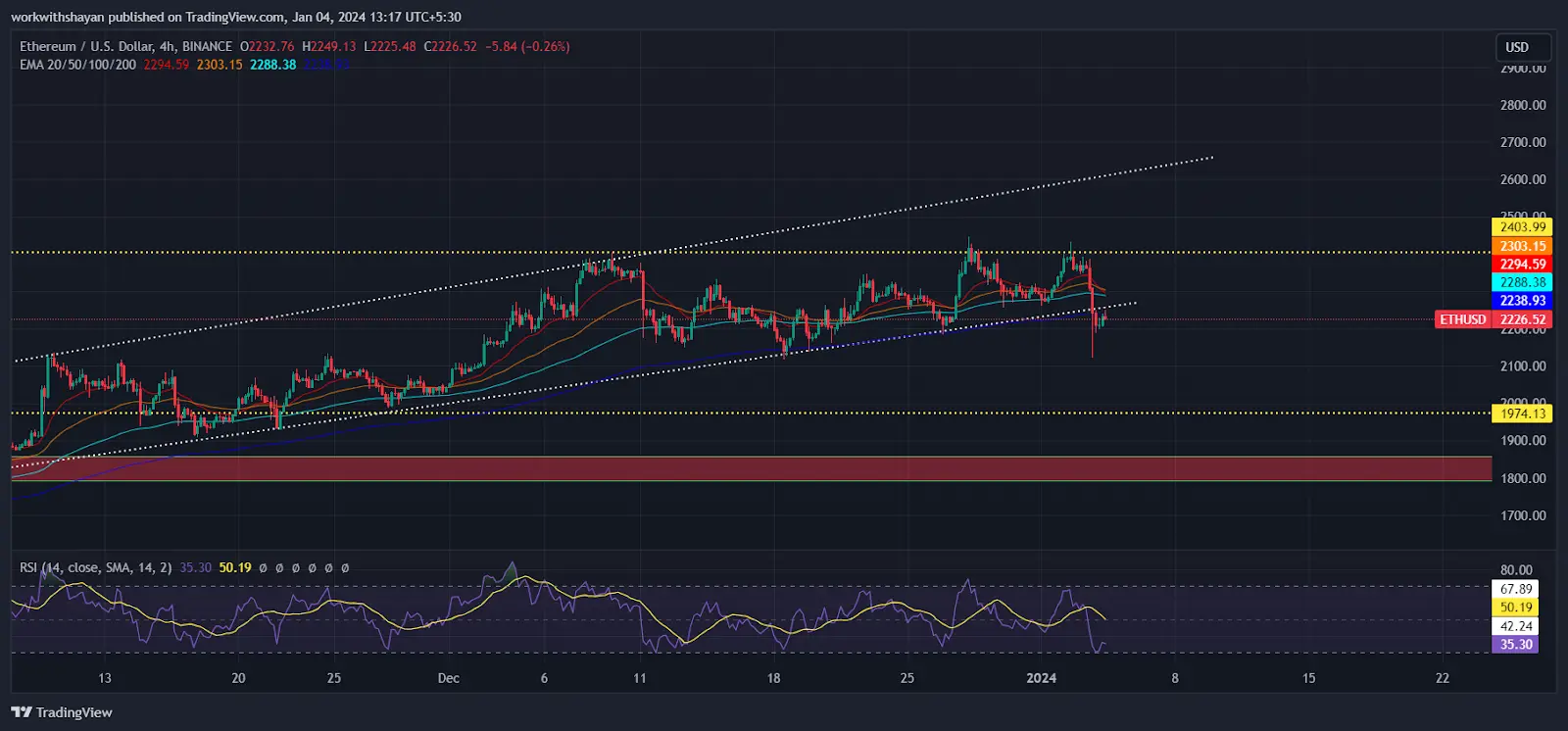Select the RSI (14, close, SMA, 14, 2) legend

pyautogui.click(x=96, y=567)
